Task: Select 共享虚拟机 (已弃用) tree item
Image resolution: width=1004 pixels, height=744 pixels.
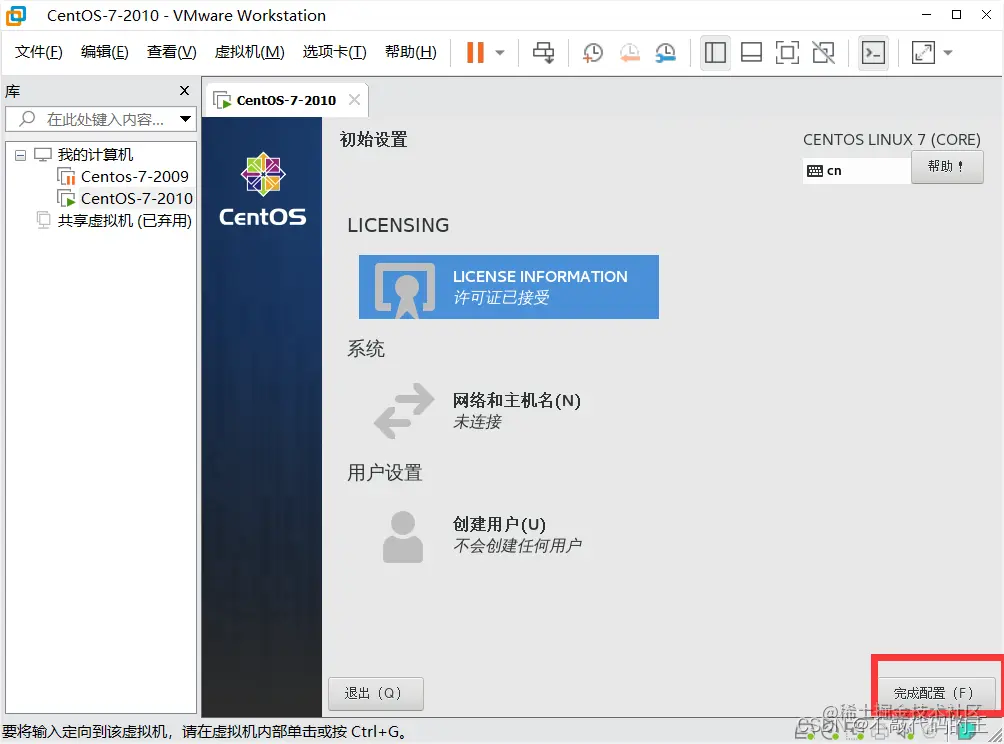Action: 124,221
